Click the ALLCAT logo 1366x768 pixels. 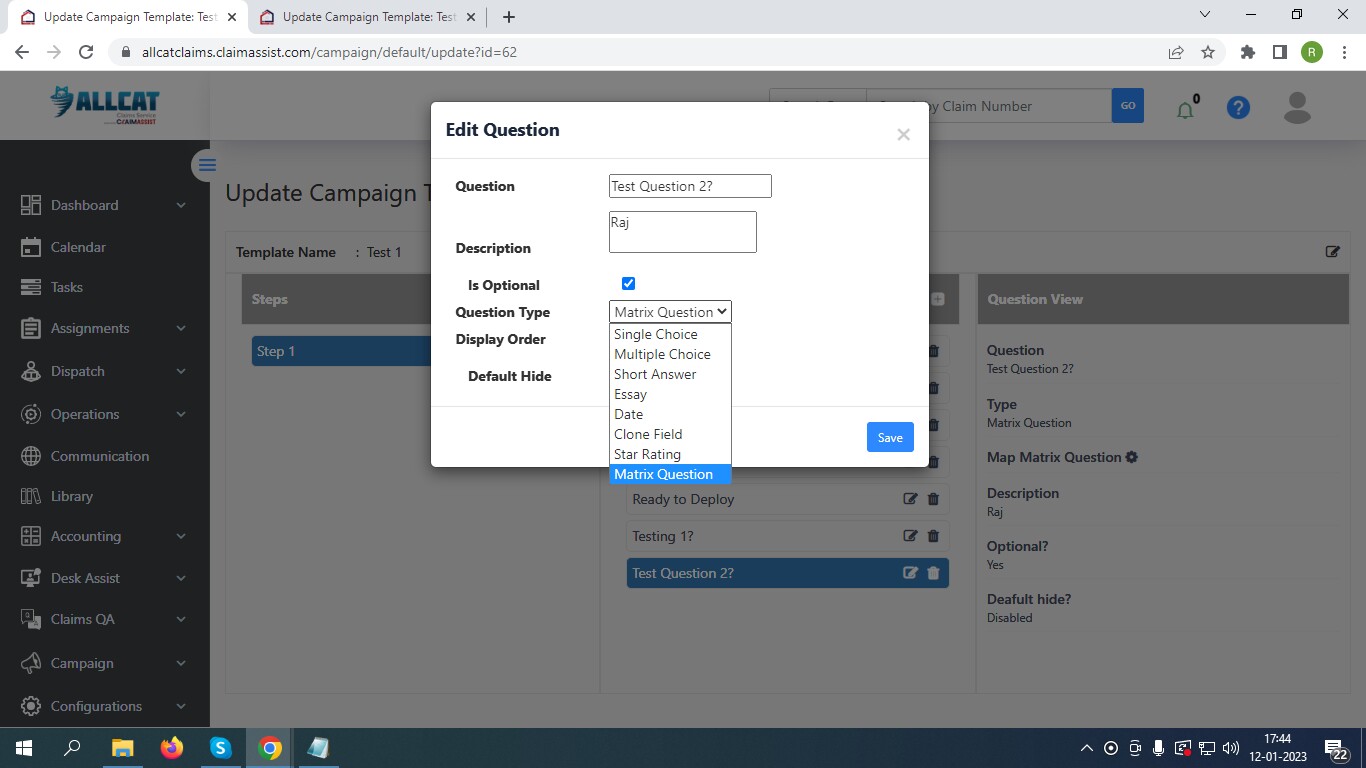105,106
